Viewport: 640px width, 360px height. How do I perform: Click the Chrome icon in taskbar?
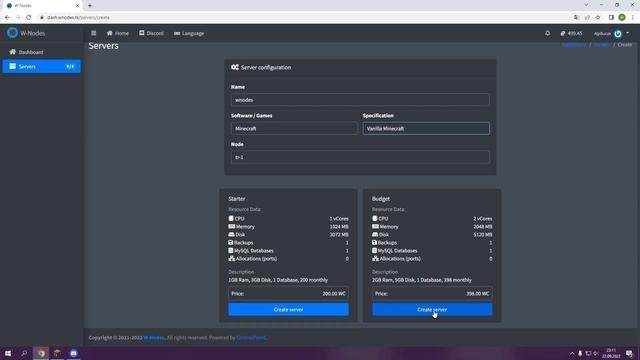[x=41, y=353]
